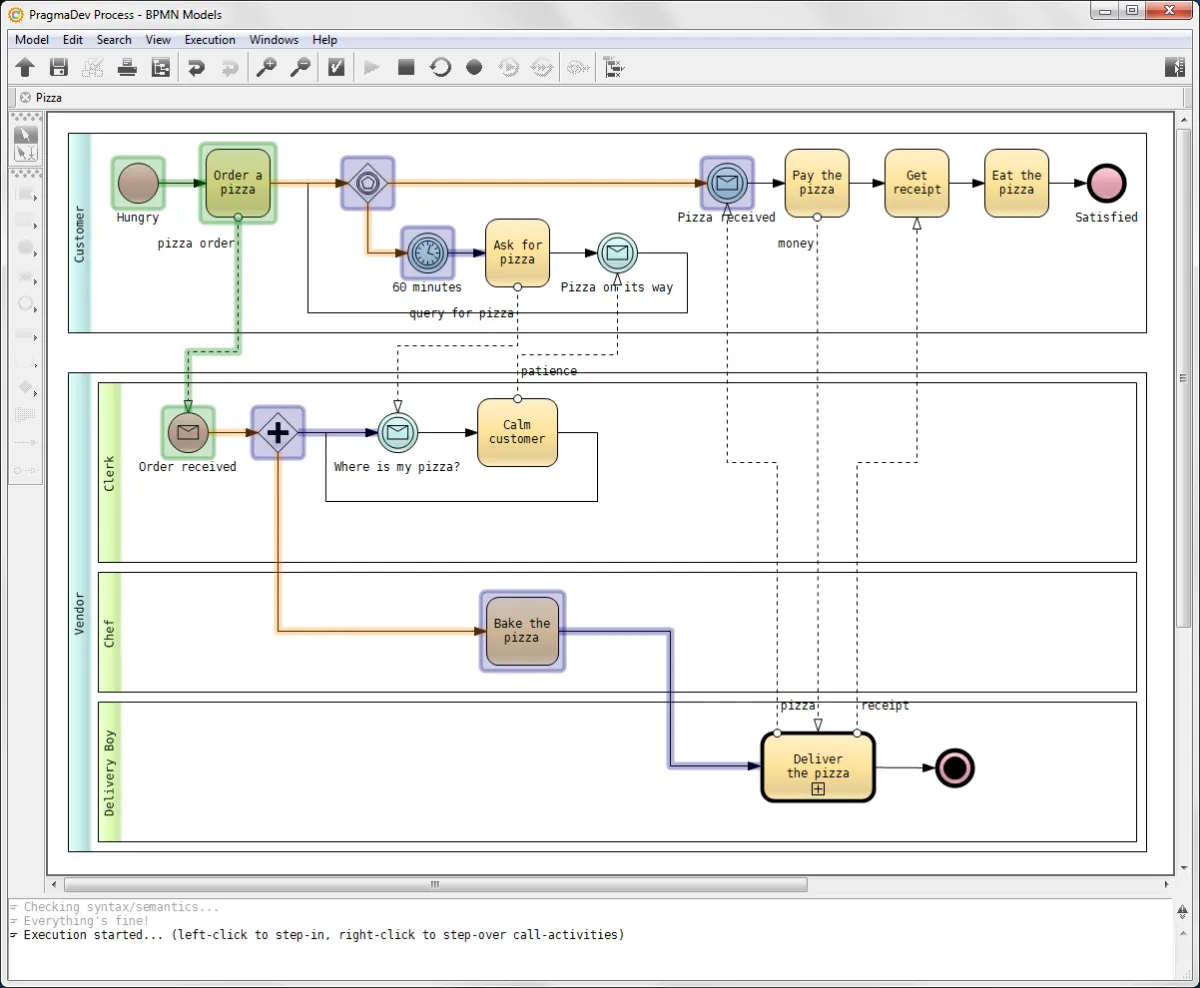
Task: Click the 'pizza order' message flow label
Action: click(x=196, y=243)
